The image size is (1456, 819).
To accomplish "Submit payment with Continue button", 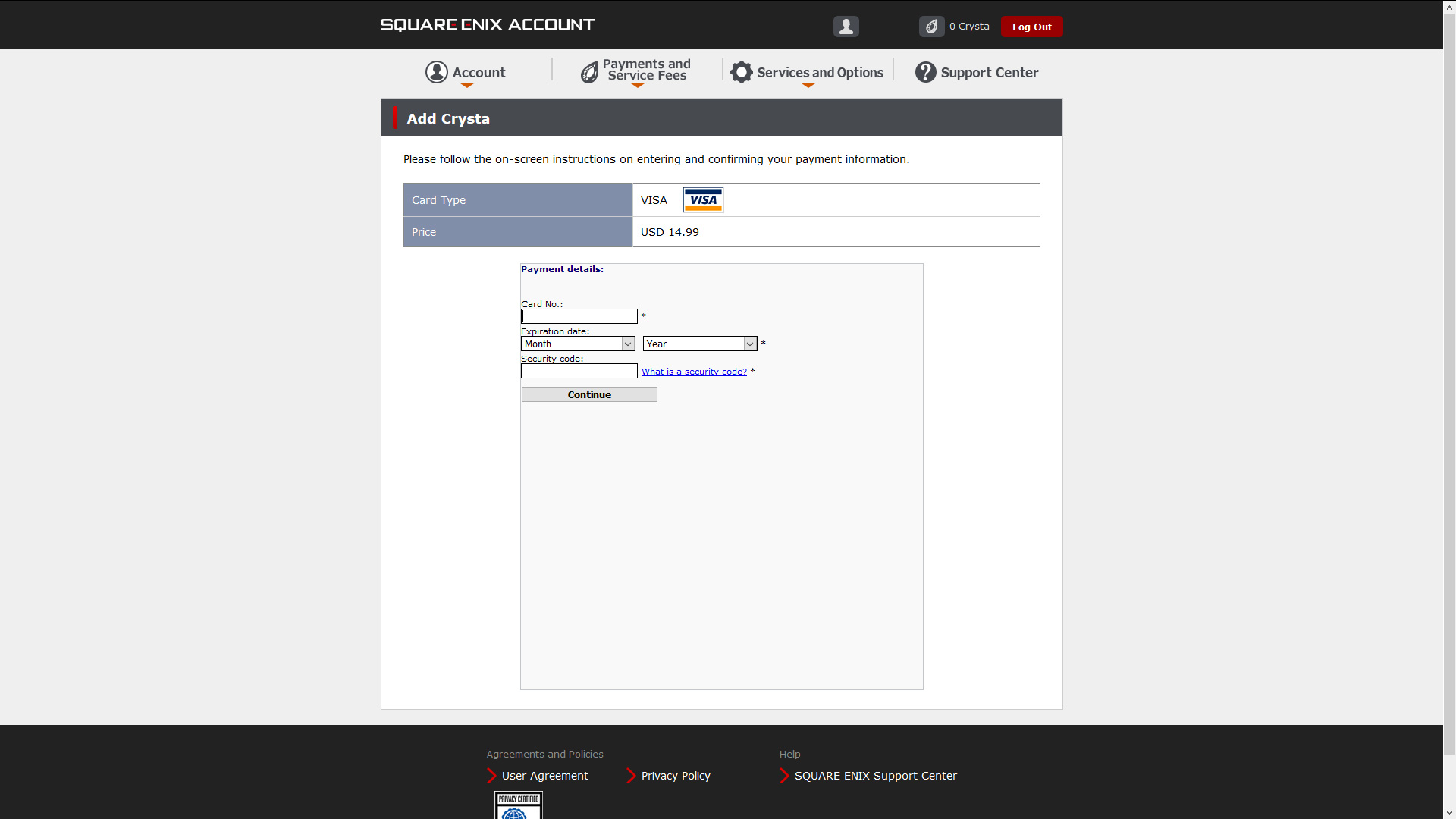I will [589, 394].
